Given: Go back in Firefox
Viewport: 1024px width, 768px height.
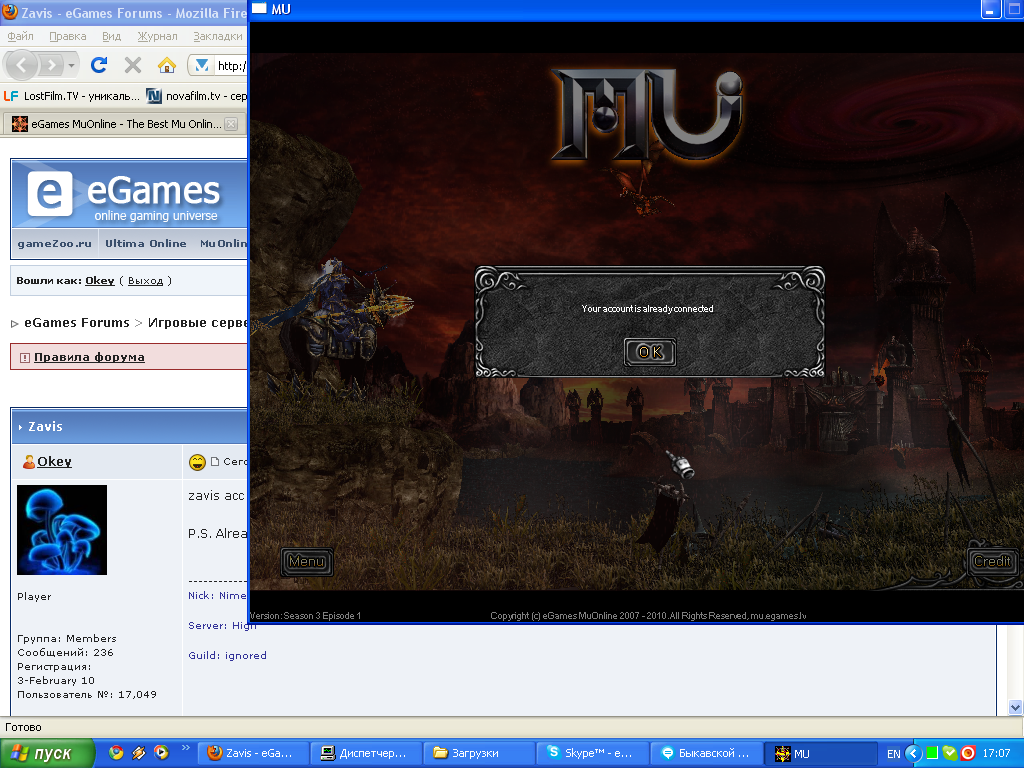Looking at the screenshot, I should pos(22,65).
